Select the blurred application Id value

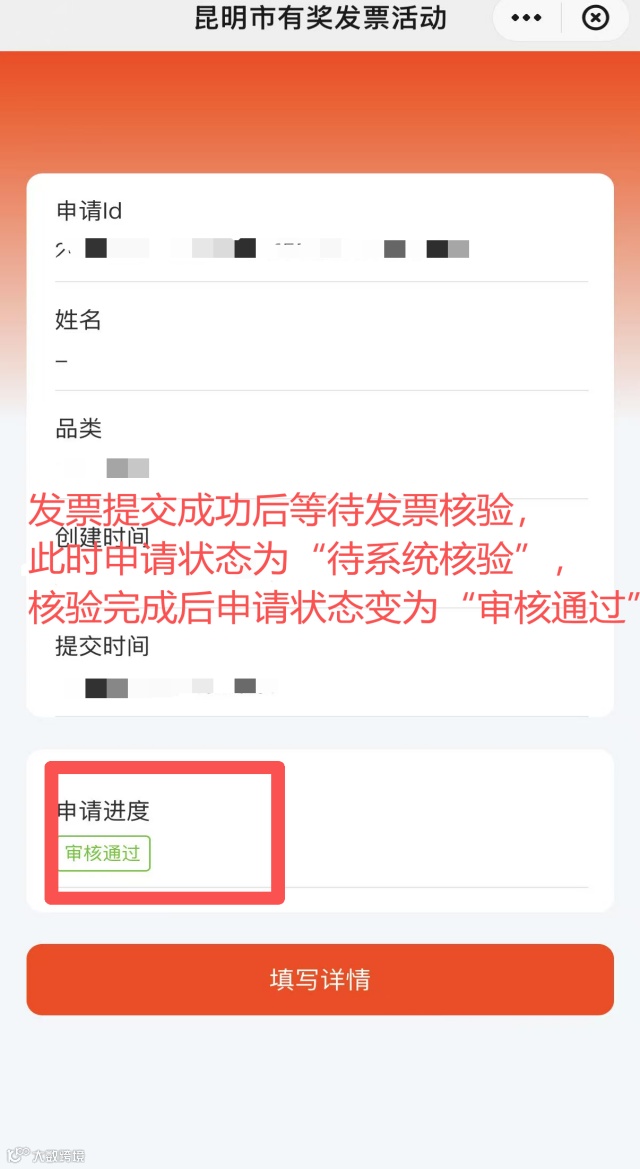coord(263,248)
